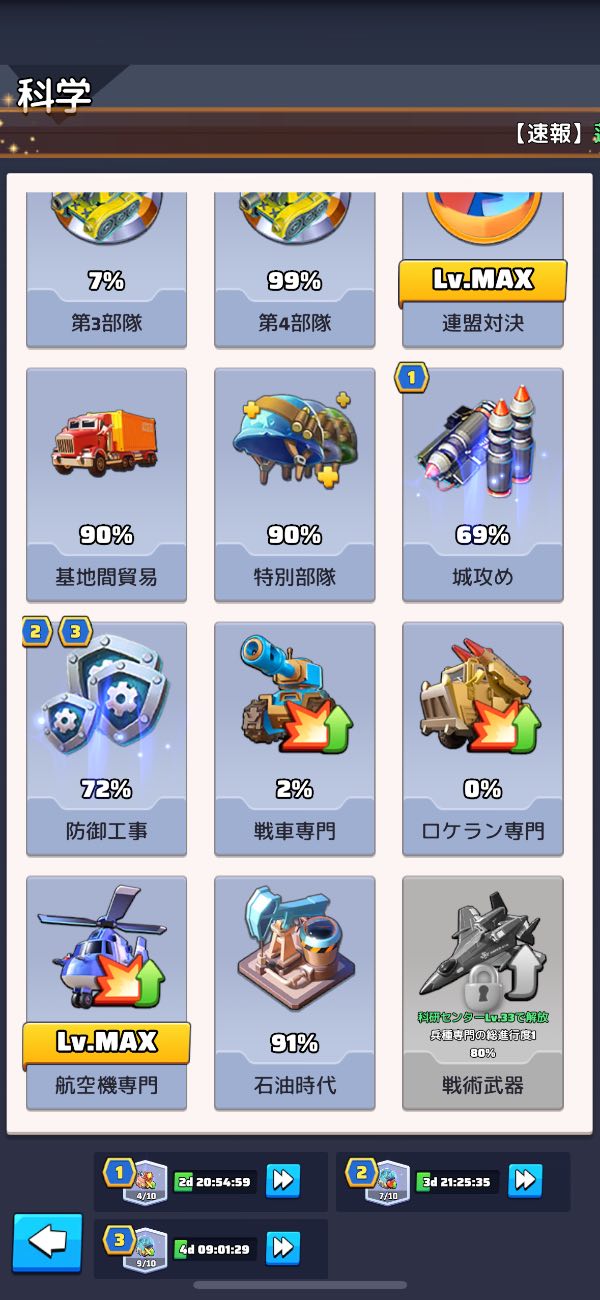Open the 城攻め rocket research
The image size is (600, 1300).
pyautogui.click(x=482, y=484)
